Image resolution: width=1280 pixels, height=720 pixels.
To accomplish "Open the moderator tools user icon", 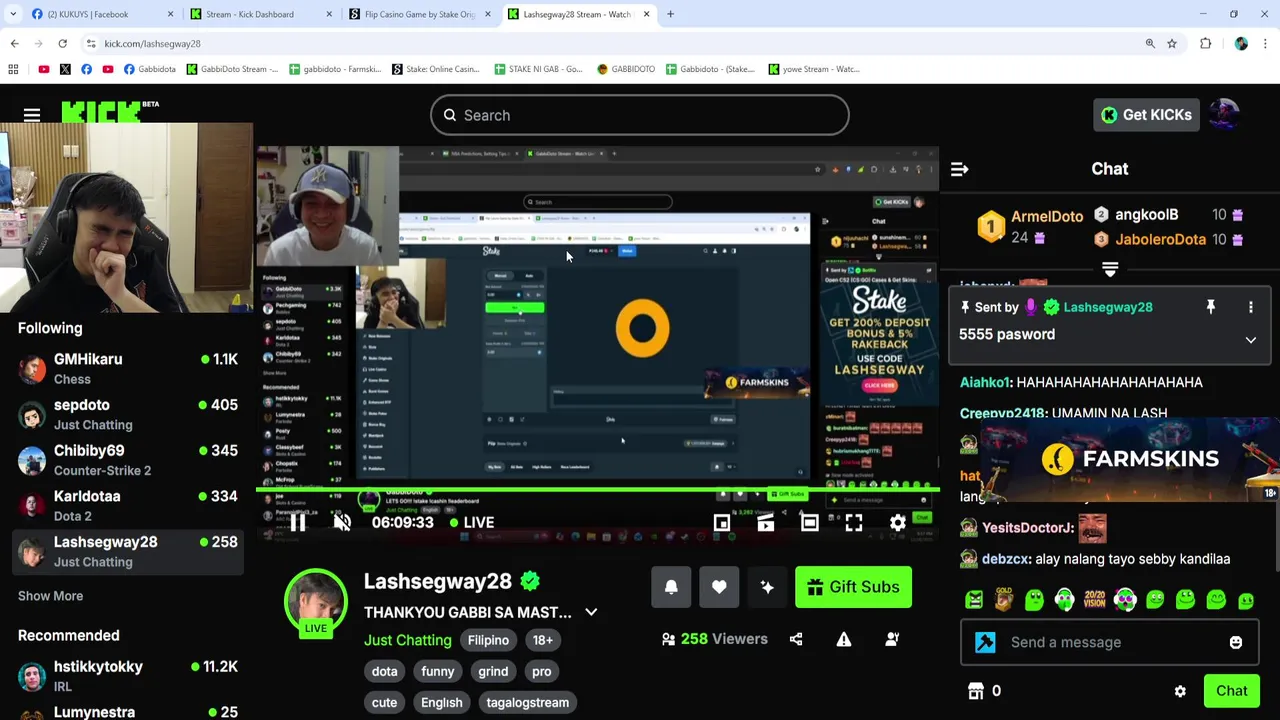I will (x=892, y=639).
